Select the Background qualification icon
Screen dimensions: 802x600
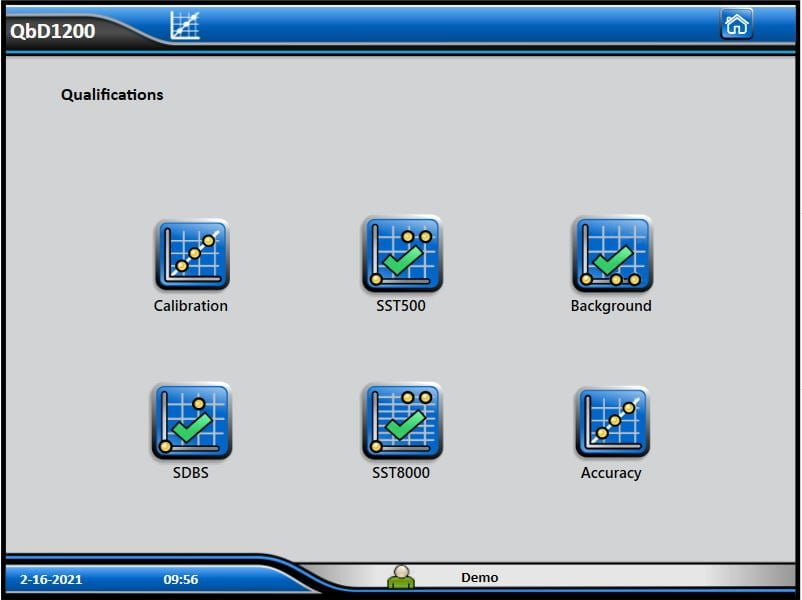click(611, 255)
